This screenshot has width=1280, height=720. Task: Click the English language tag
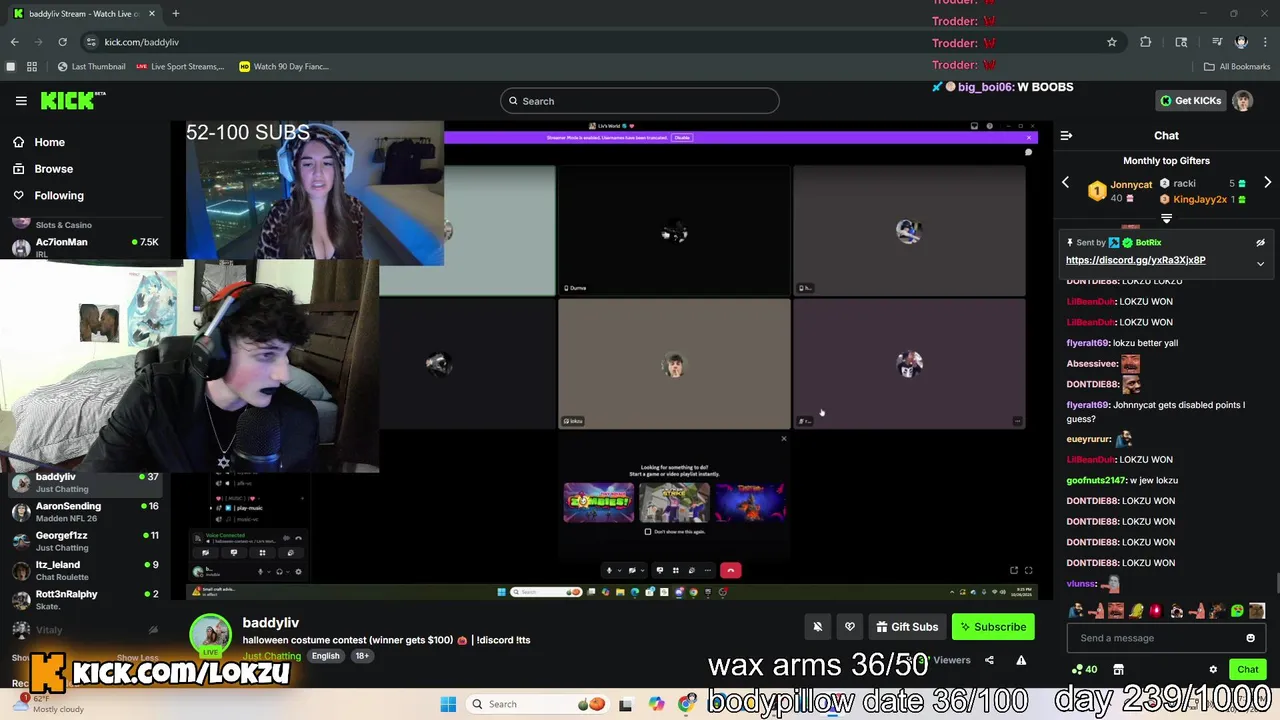point(325,656)
